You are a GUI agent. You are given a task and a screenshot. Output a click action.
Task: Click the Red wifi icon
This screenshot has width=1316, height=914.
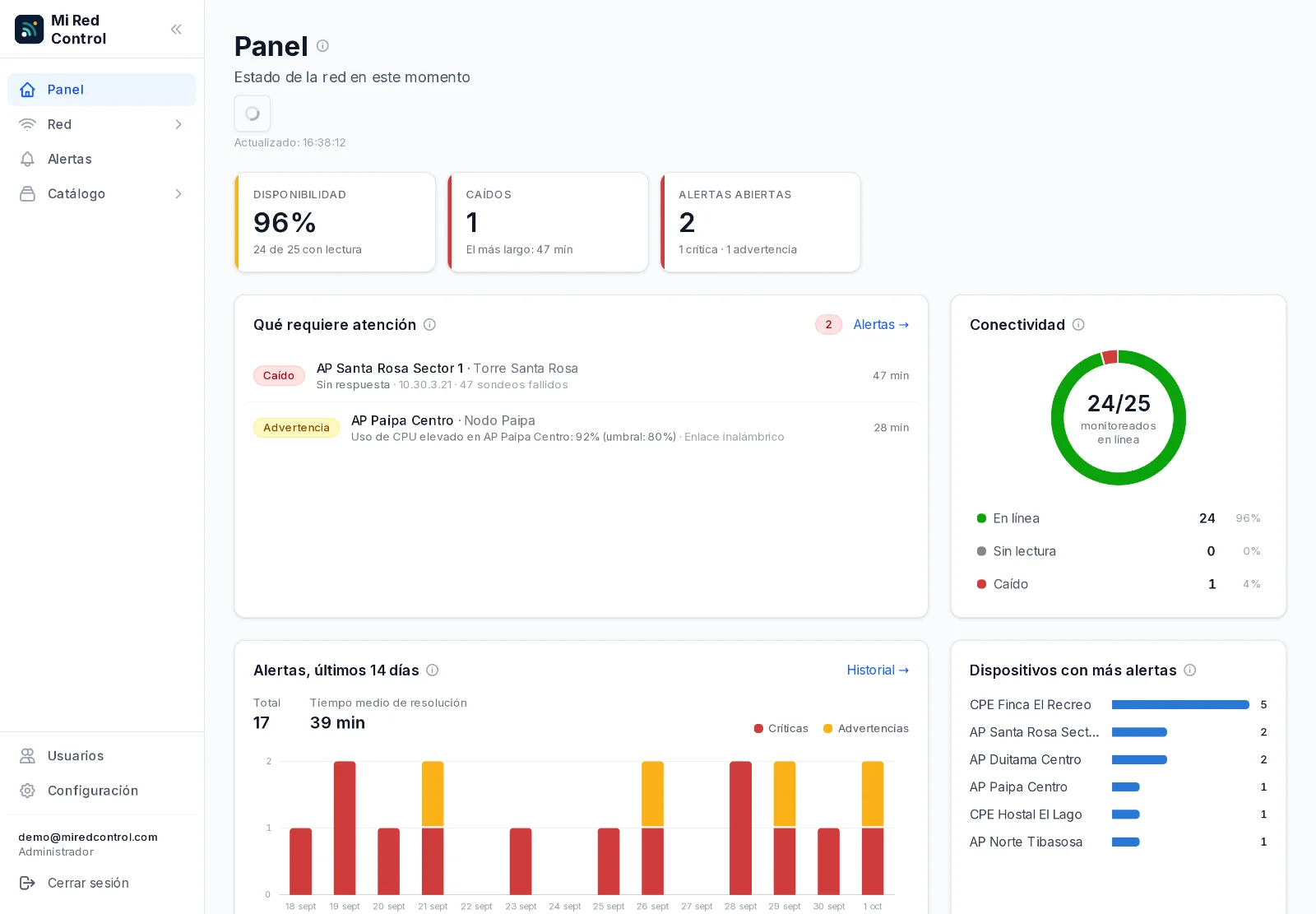click(x=27, y=124)
